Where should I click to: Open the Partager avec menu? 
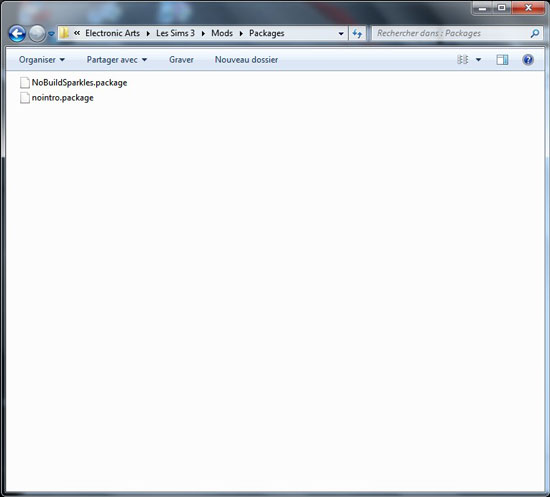coord(116,60)
